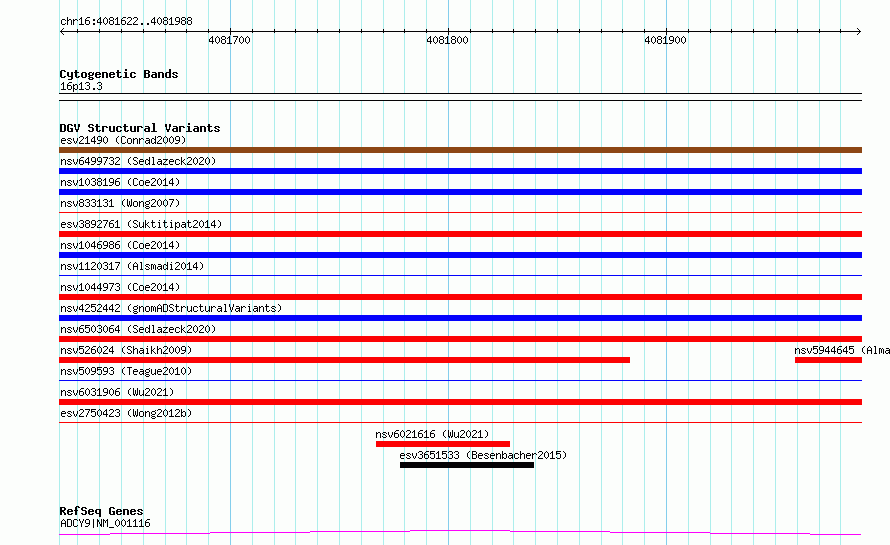
Task: Select the 16p13.3 band label
Action: (81, 86)
